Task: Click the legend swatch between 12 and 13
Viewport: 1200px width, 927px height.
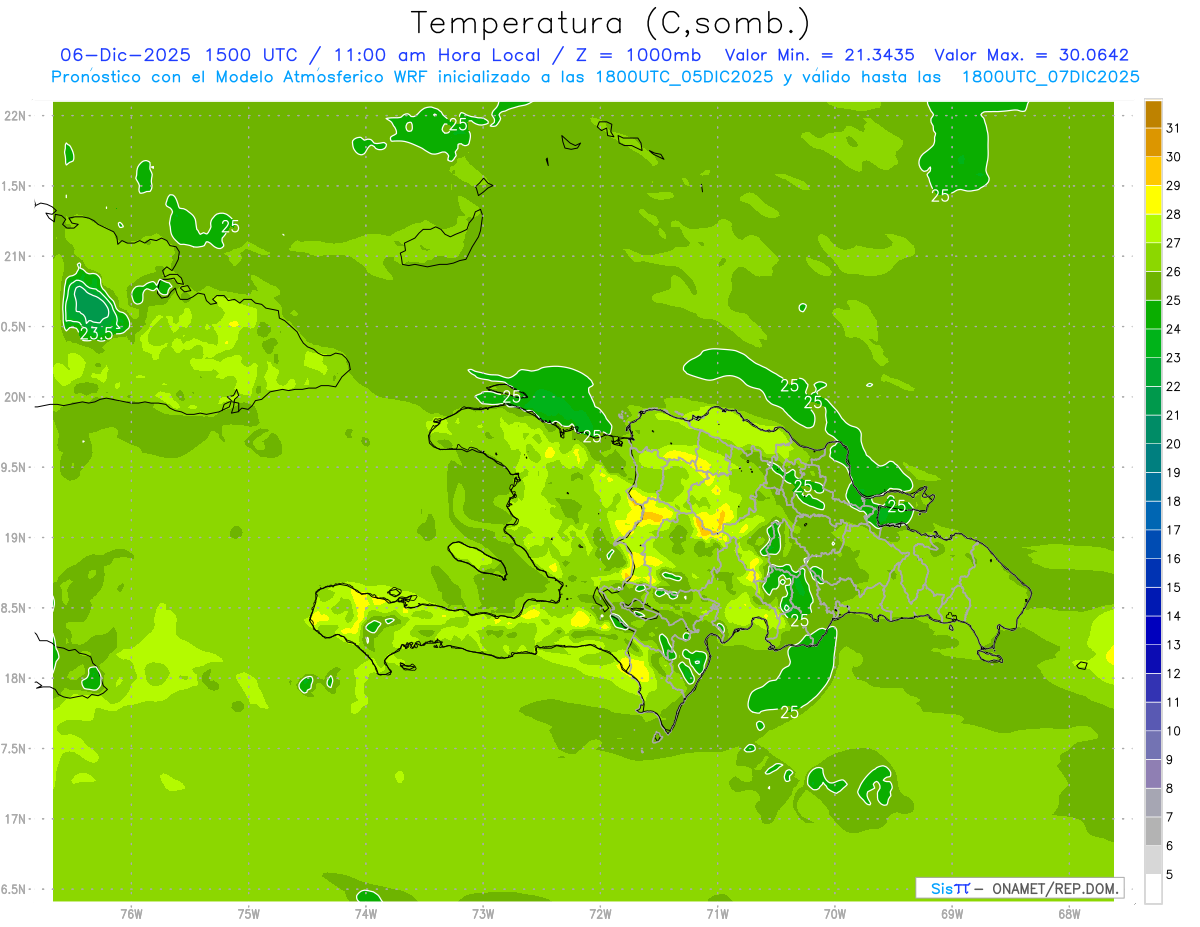Action: coord(1153,660)
